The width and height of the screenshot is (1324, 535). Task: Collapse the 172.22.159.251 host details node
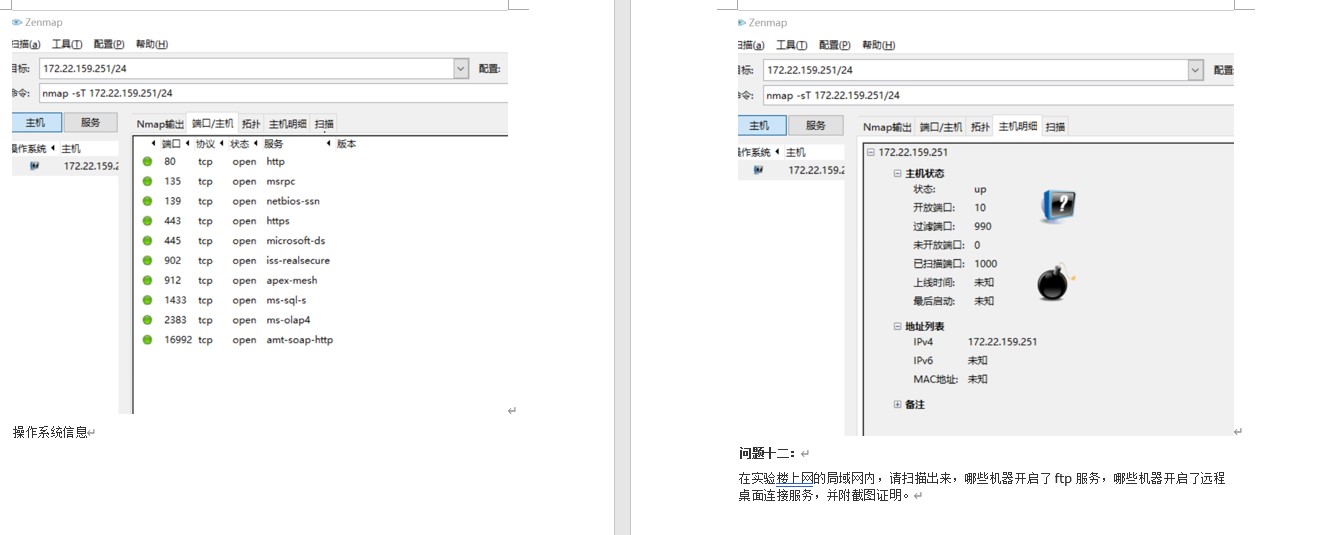click(x=871, y=153)
